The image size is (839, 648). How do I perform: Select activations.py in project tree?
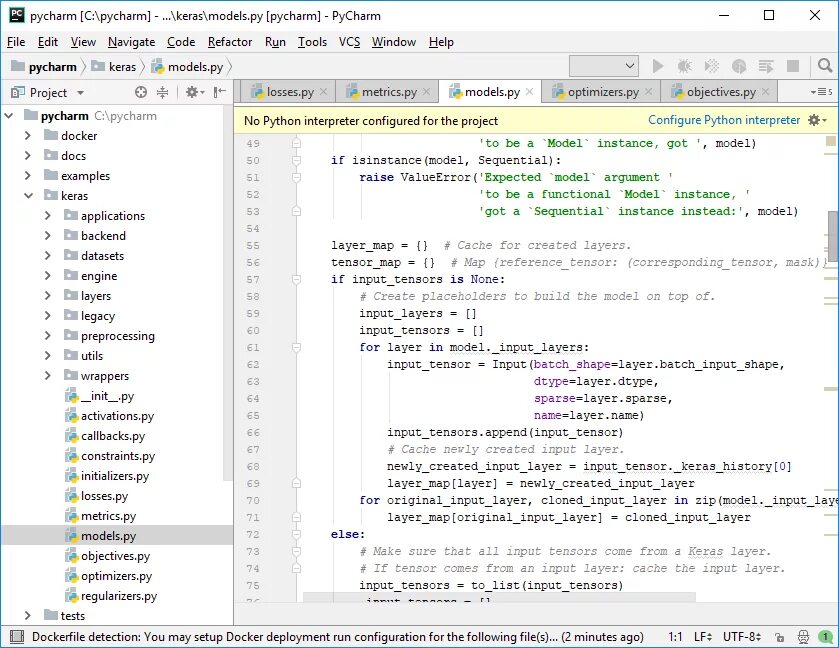(x=117, y=416)
